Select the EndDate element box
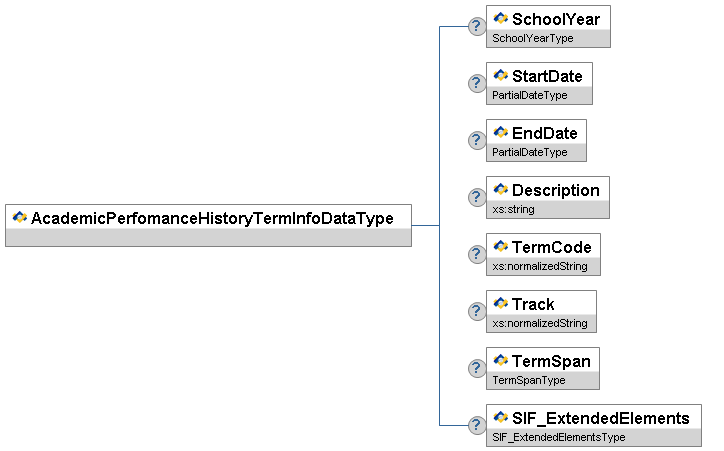The width and height of the screenshot is (724, 451). tap(544, 133)
